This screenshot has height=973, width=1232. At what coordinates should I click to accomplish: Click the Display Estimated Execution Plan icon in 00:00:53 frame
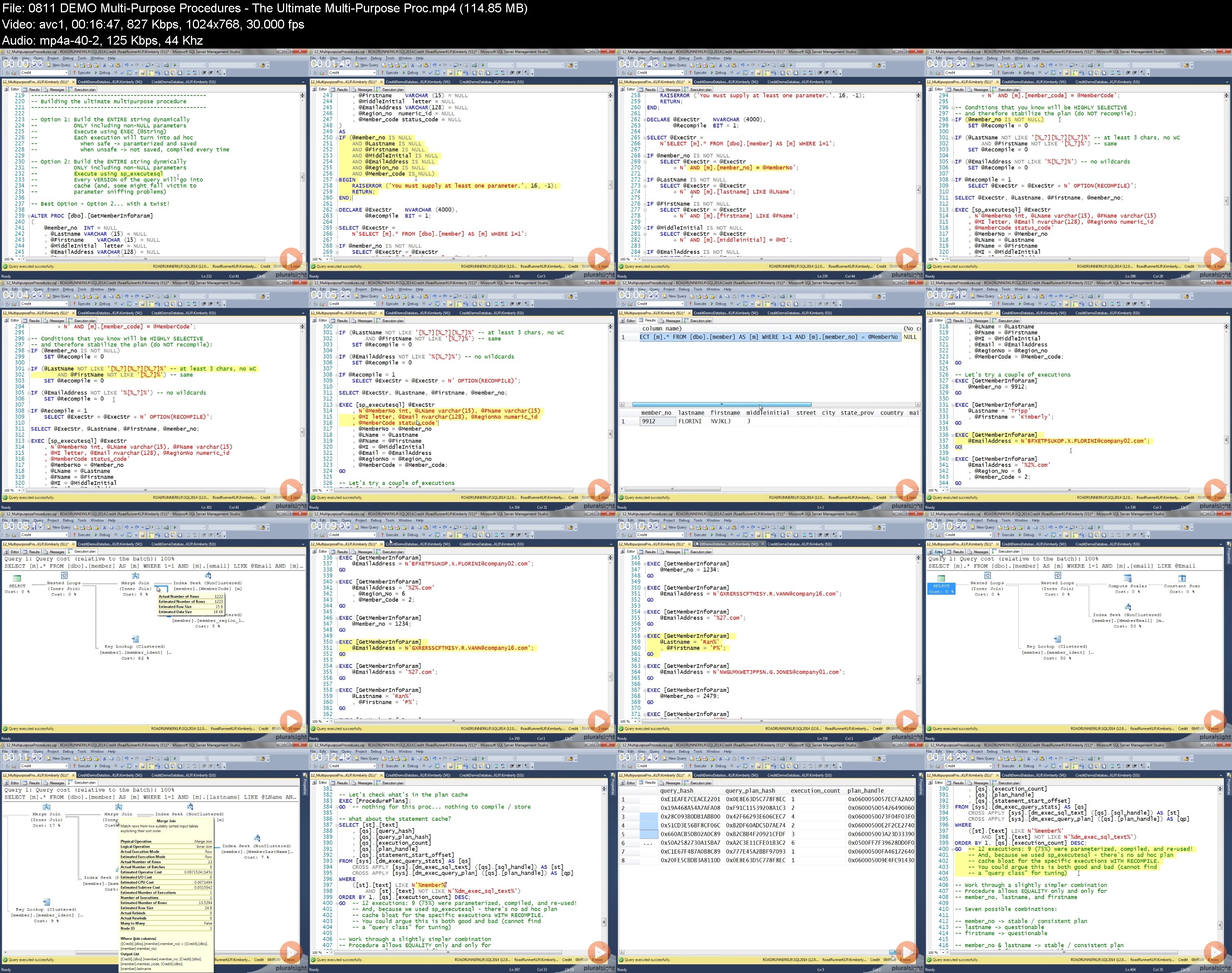(129, 73)
